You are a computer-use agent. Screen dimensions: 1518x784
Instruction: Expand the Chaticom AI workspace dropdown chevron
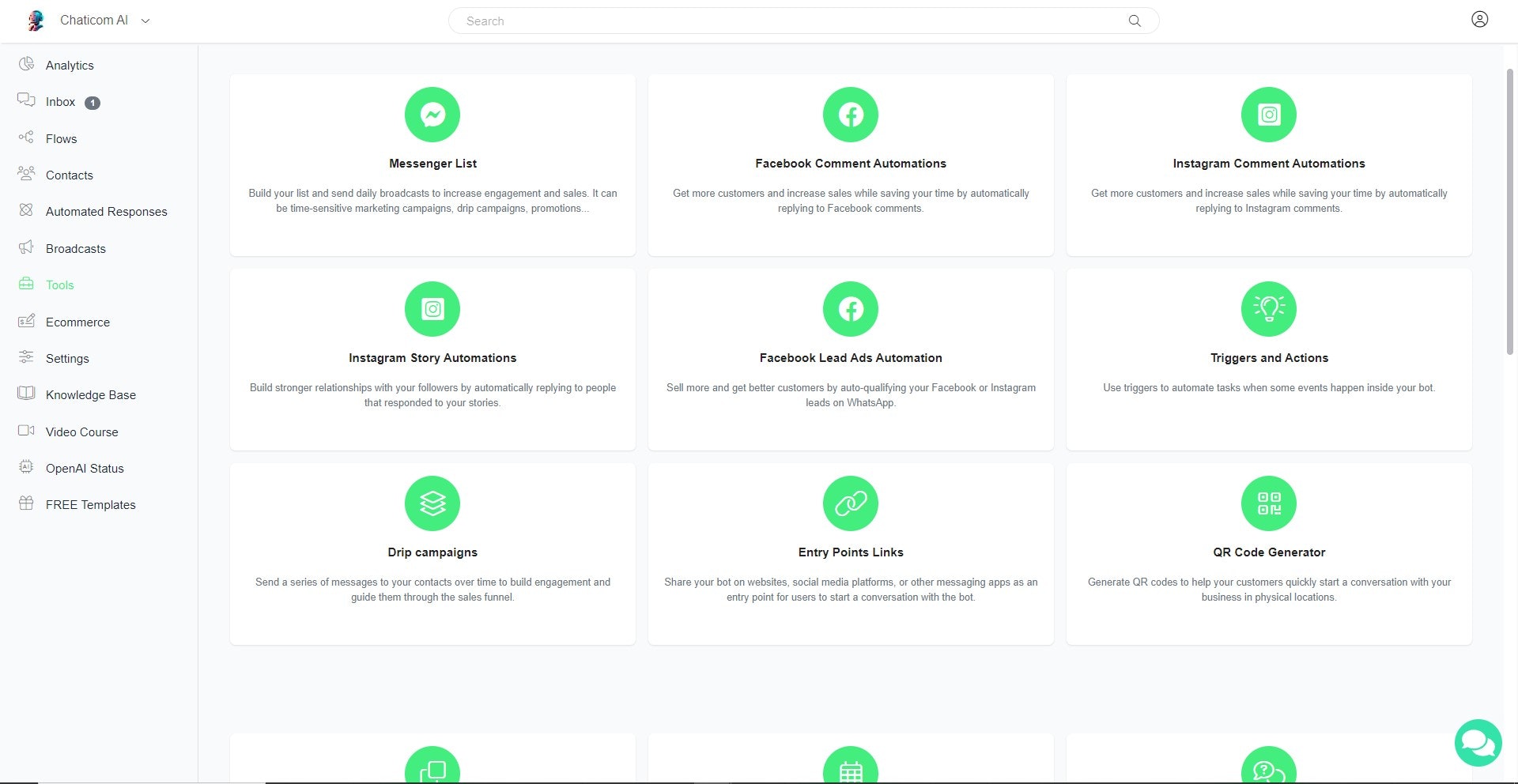coord(145,21)
